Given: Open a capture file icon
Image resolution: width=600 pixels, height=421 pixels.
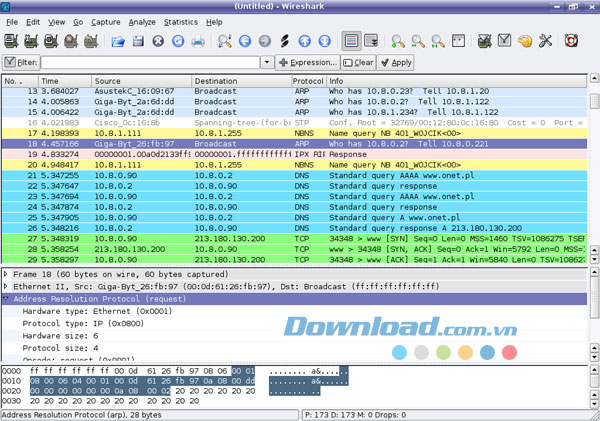Looking at the screenshot, I should [x=118, y=41].
